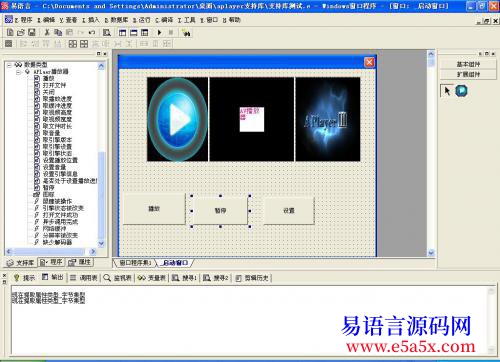The height and width of the screenshot is (362, 500).
Task: Open the 扩展组件 component group
Action: (x=468, y=74)
